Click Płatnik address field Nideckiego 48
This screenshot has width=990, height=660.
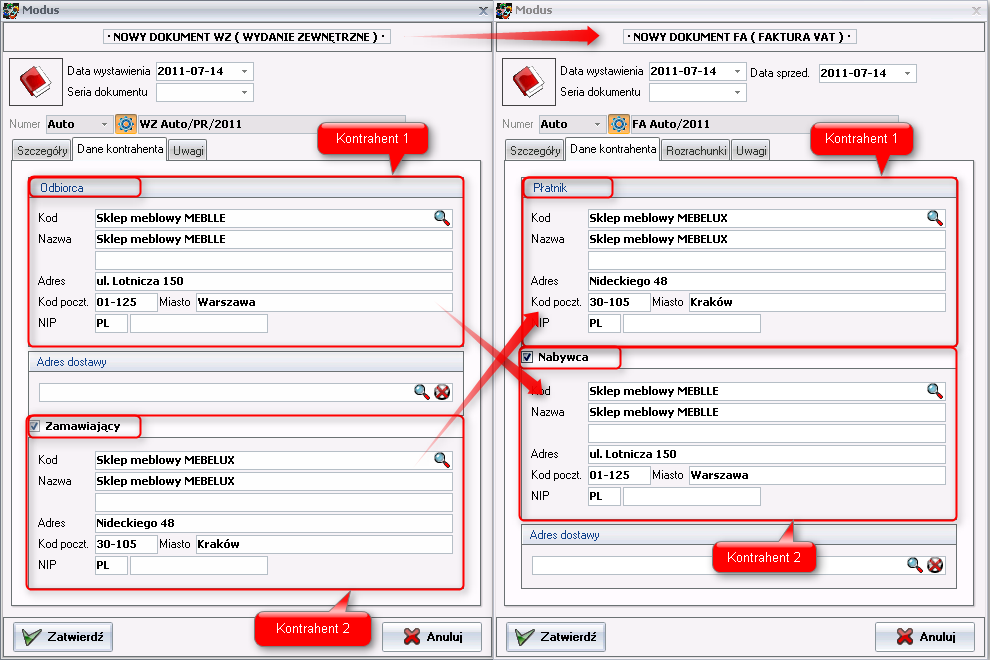[x=766, y=281]
